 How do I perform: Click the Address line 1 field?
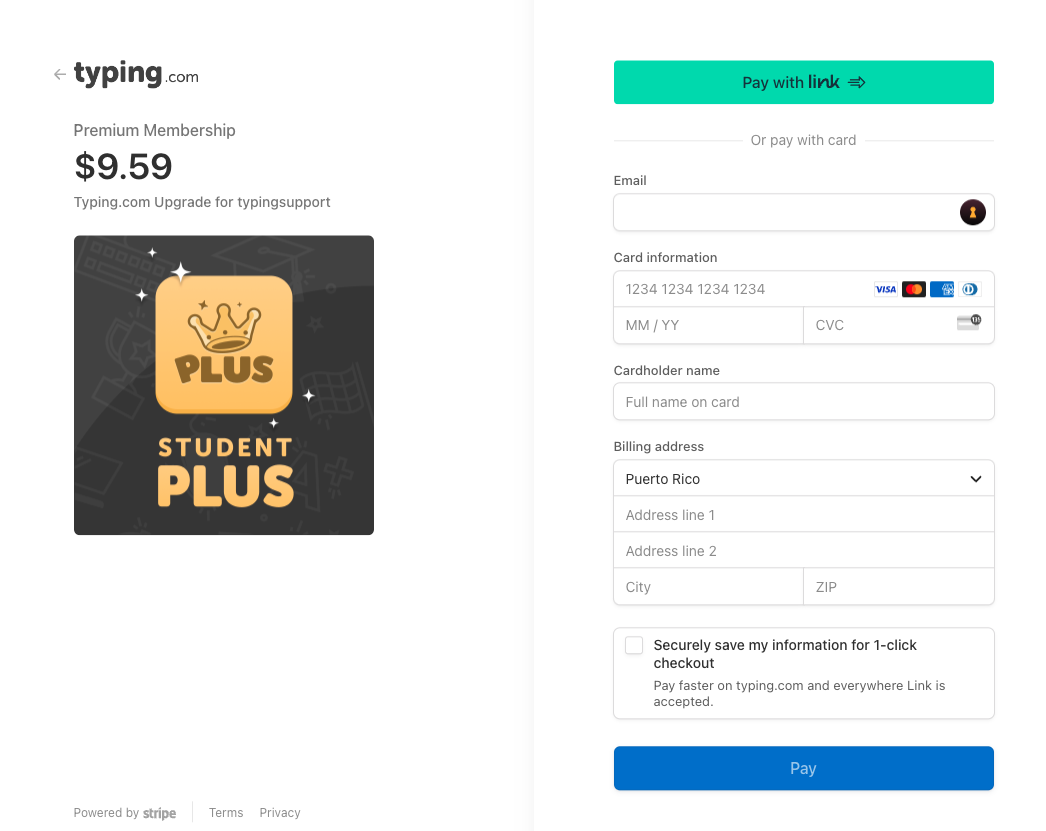click(x=803, y=515)
